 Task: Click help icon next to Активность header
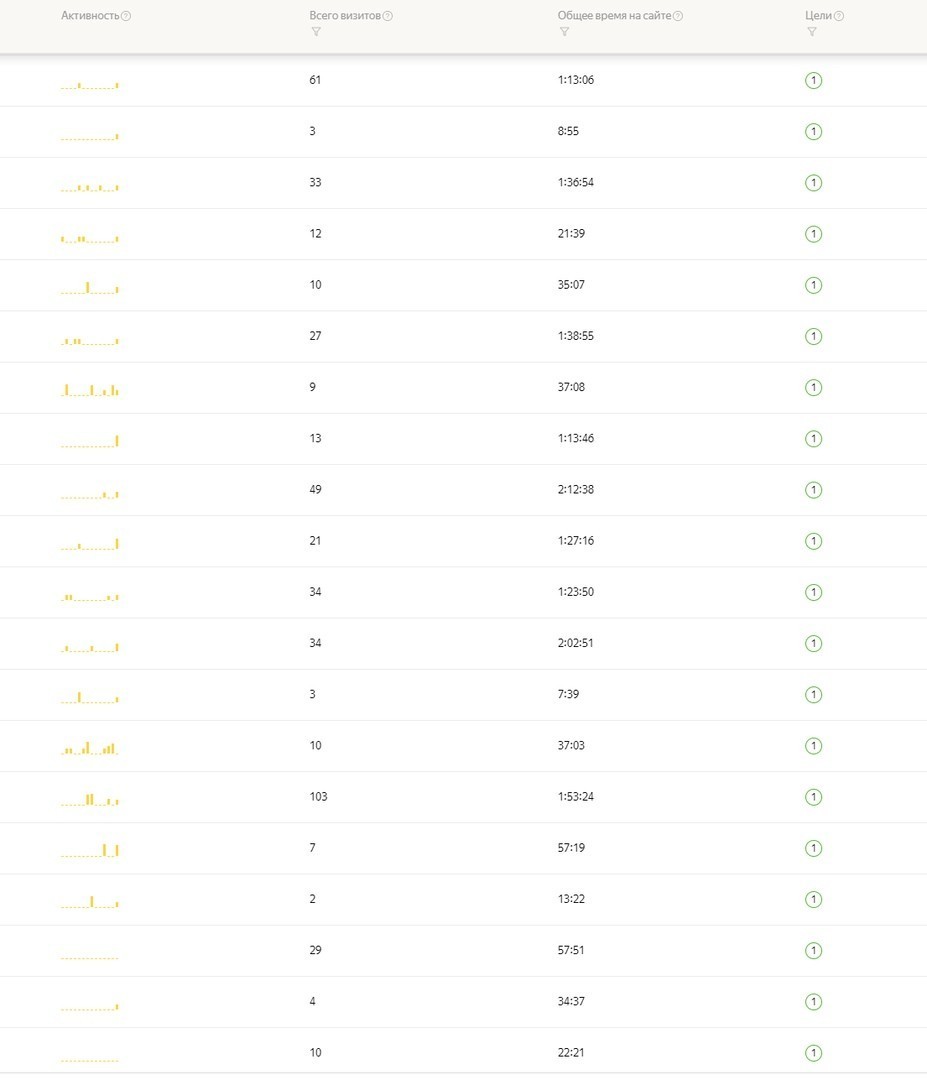click(126, 16)
